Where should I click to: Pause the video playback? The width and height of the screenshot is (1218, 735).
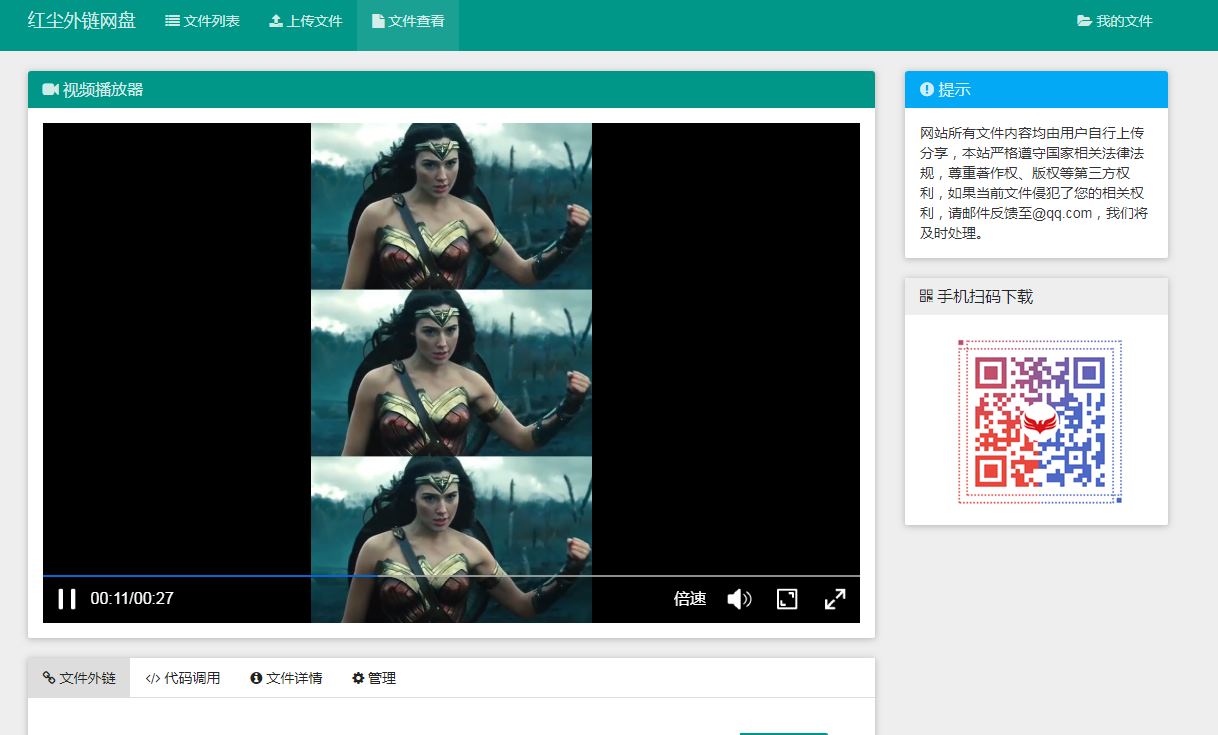tap(67, 599)
